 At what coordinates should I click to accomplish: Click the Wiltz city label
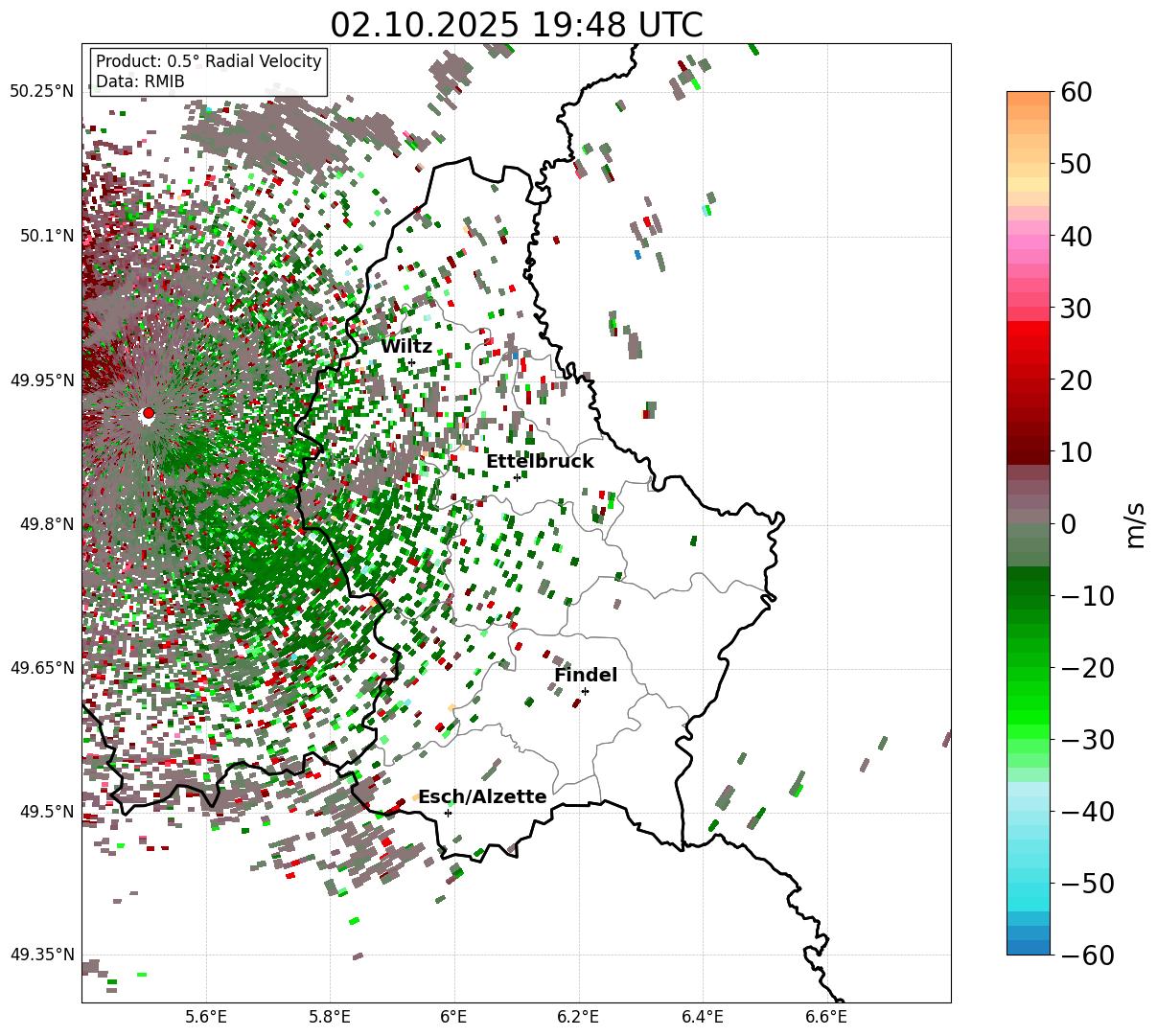(406, 347)
